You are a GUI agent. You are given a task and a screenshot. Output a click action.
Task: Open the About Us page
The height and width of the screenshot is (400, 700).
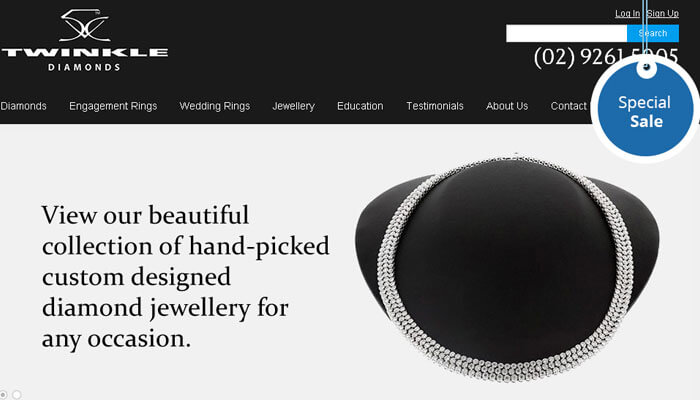(507, 106)
